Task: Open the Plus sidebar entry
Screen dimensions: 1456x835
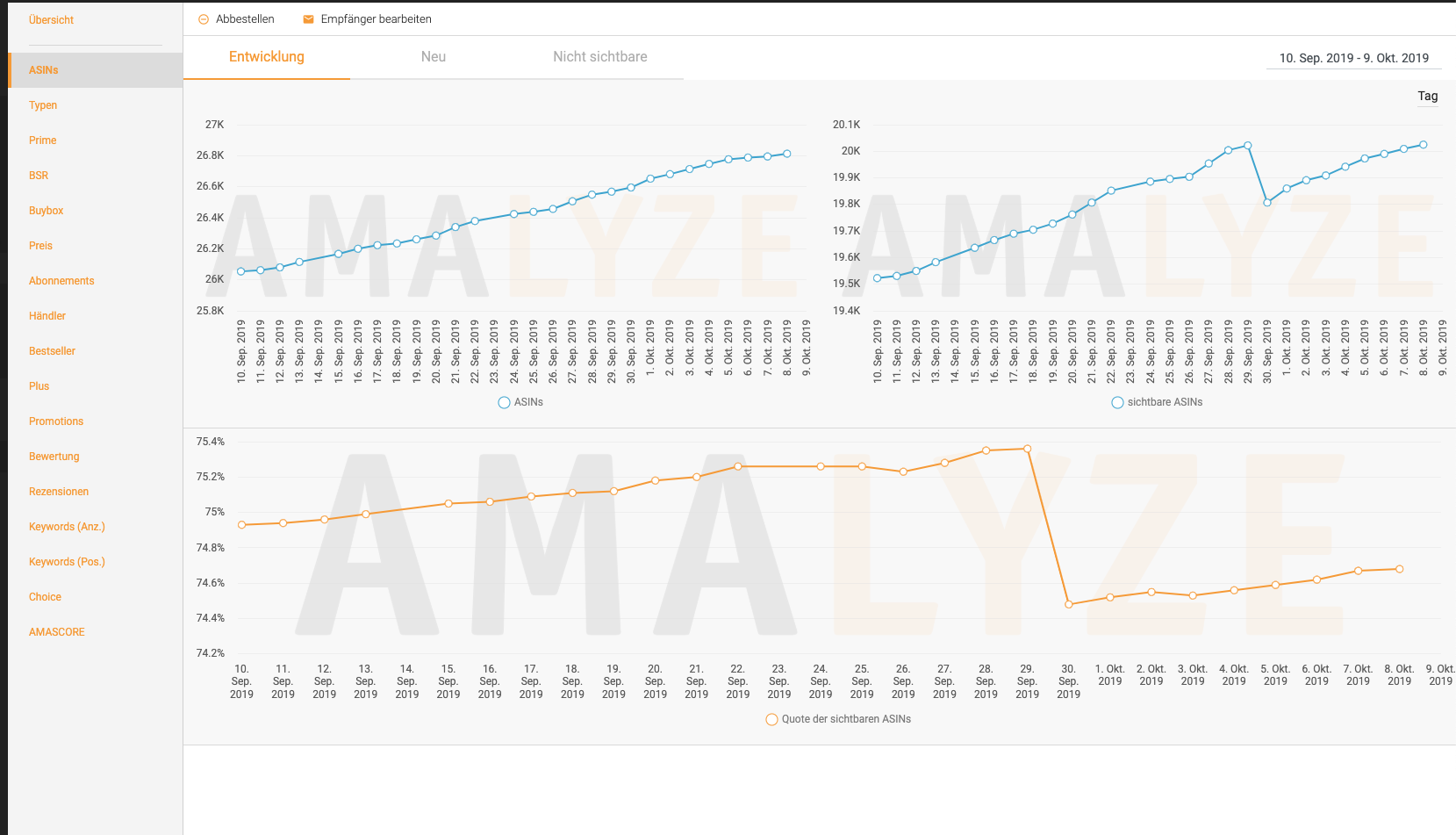Action: (x=39, y=386)
